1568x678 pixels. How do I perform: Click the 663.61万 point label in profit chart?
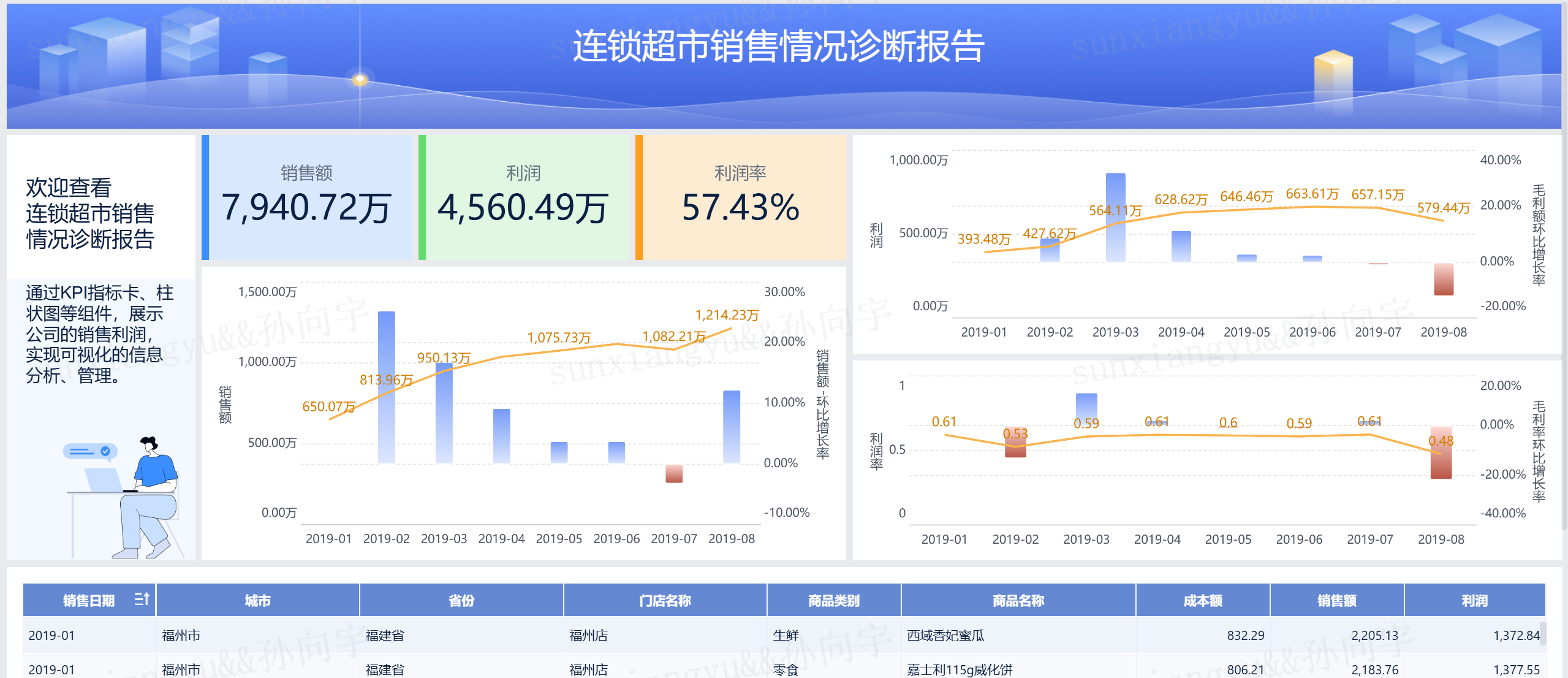click(x=1312, y=194)
